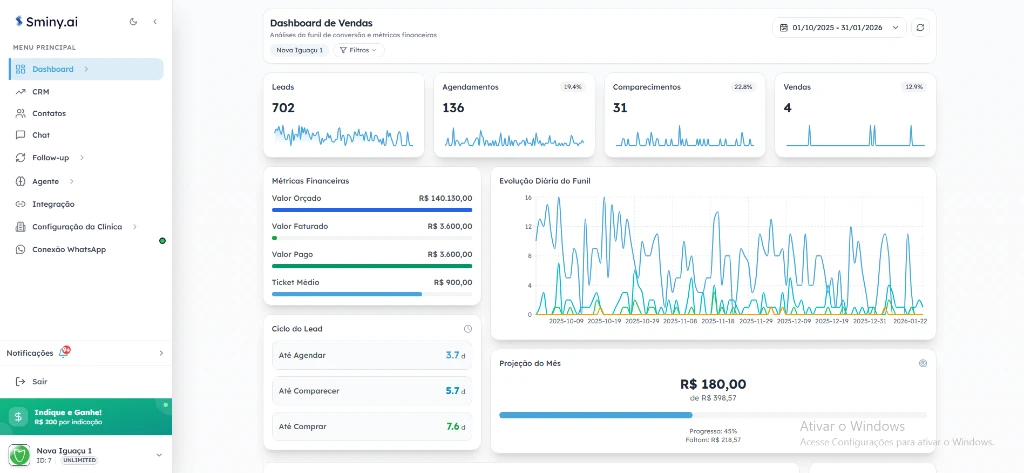1024x473 pixels.
Task: Click the Nova Iguaçu 1 clinic logo
Action: 19,455
